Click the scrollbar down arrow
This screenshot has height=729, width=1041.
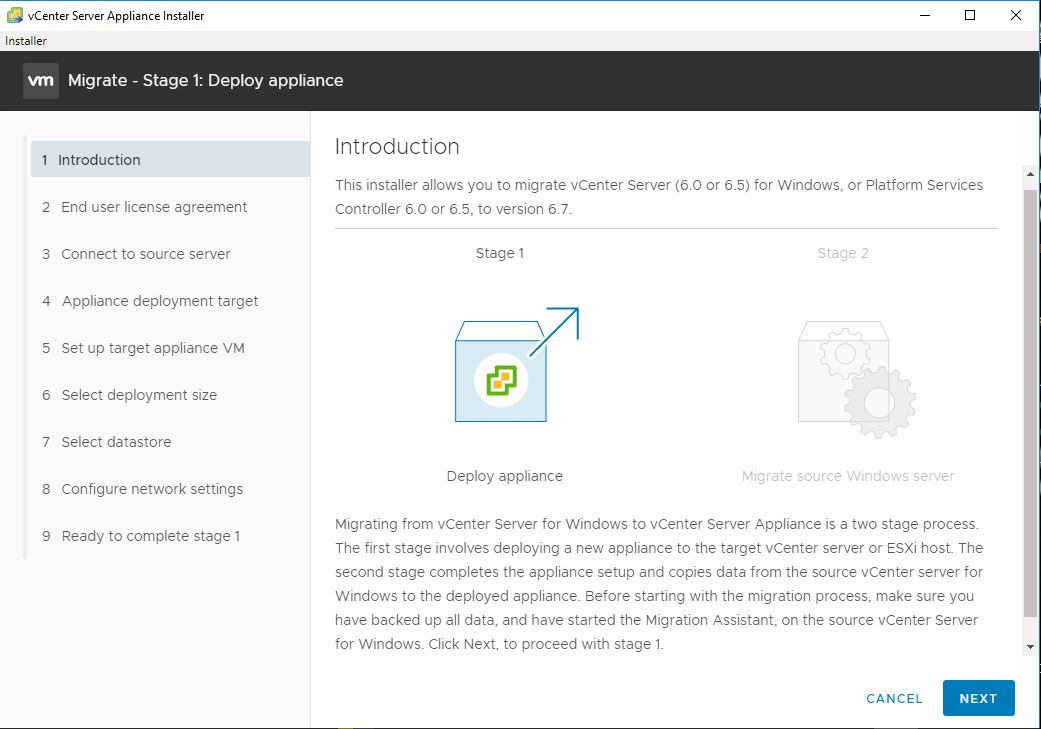1030,647
